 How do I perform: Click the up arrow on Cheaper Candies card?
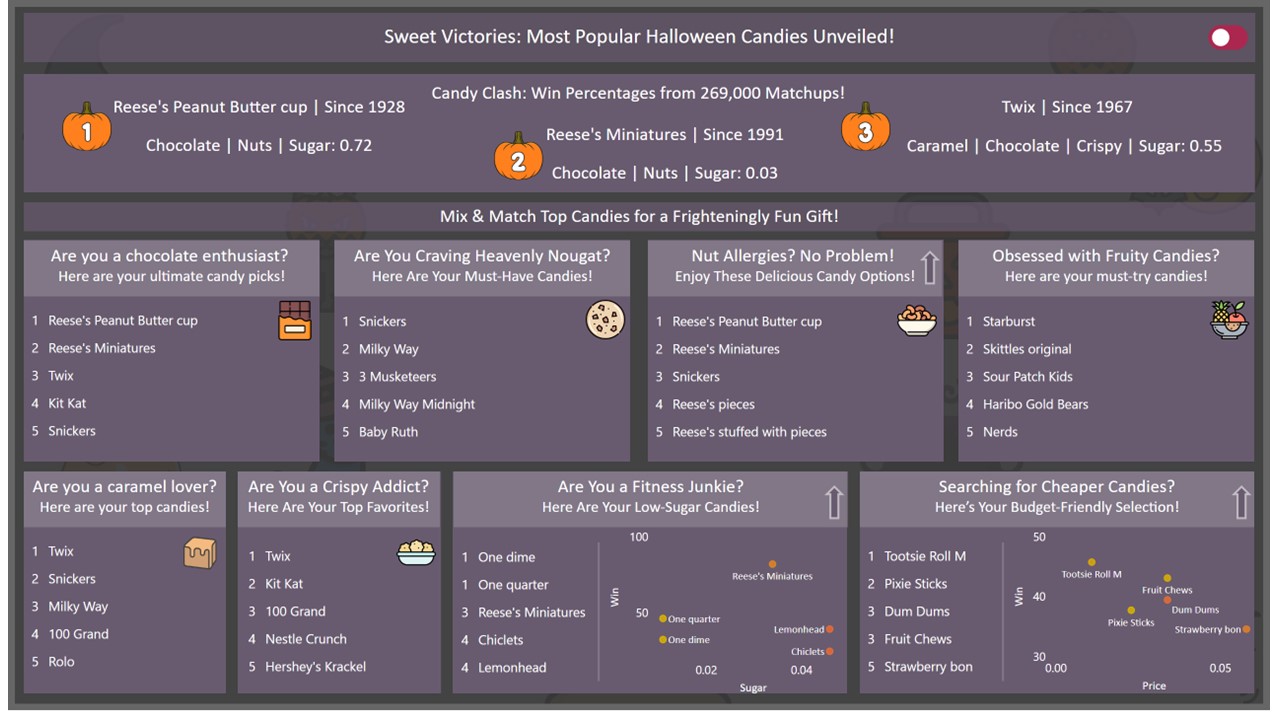click(1241, 502)
